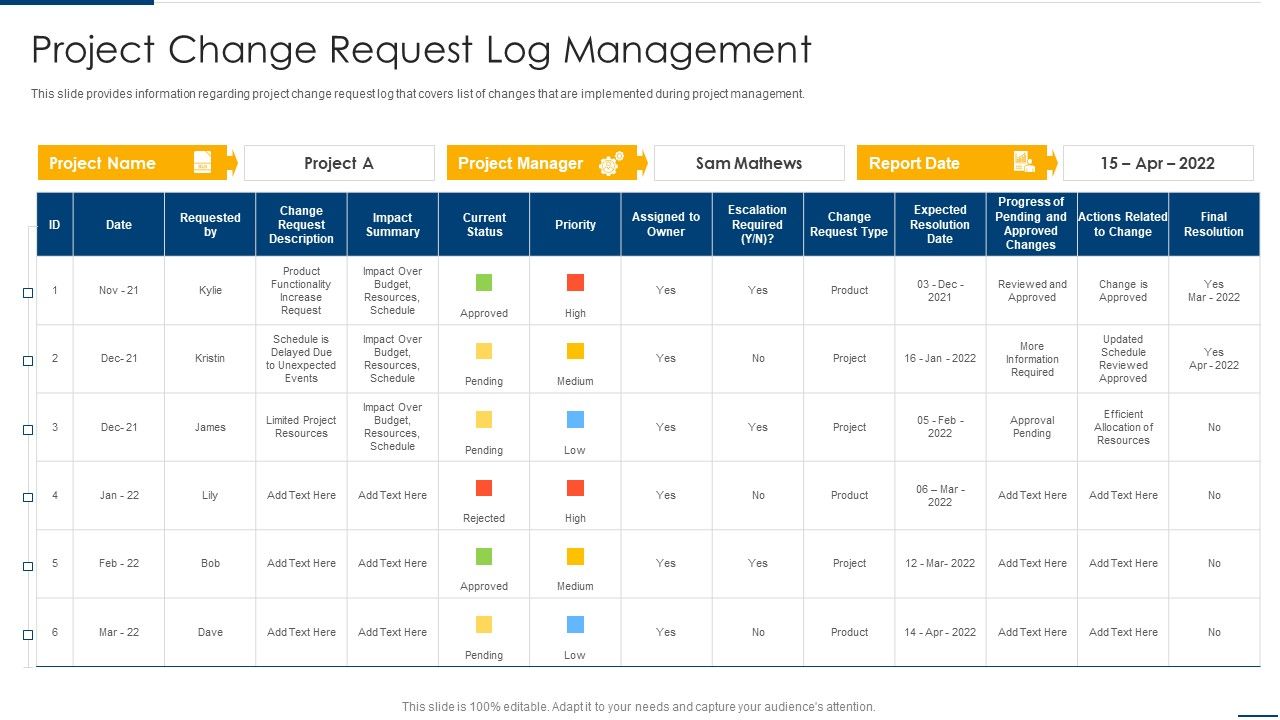Select the name Kristin
Screen dimensions: 1280x720
click(x=210, y=358)
